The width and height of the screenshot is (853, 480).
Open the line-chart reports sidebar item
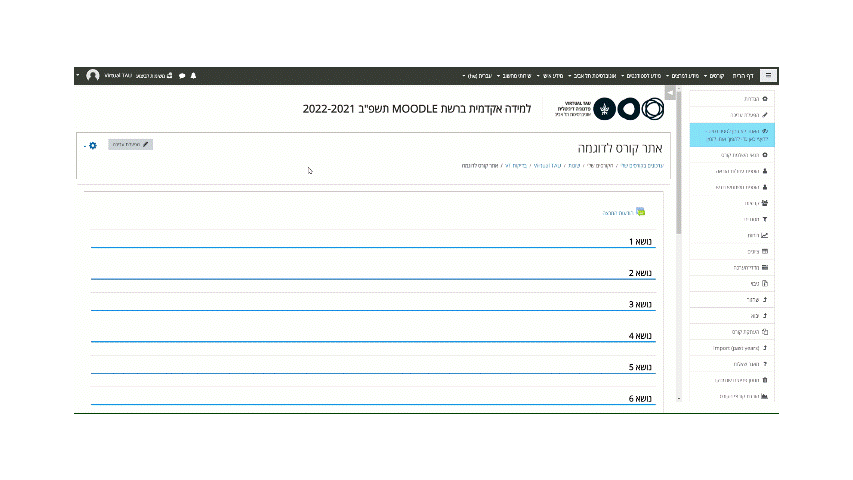coord(732,235)
